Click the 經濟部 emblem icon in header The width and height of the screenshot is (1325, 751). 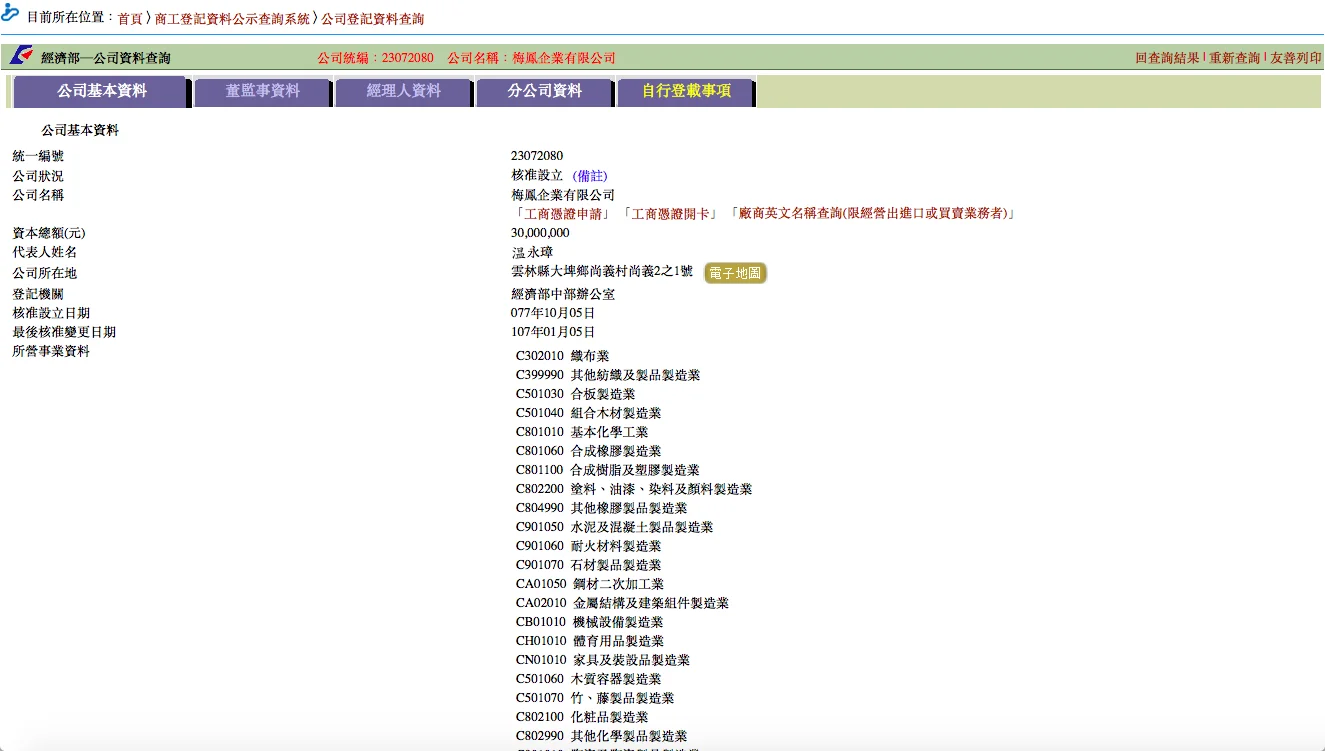pos(21,55)
